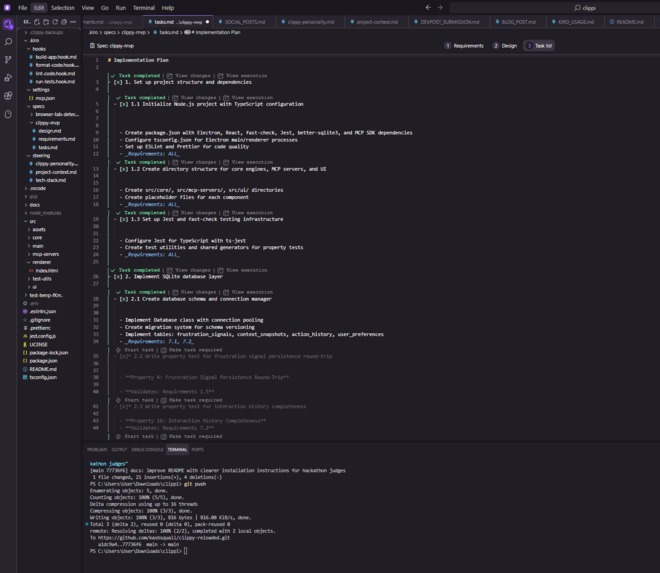Click the Make task required icon above task 2.3
The height and width of the screenshot is (573, 660).
click(164, 400)
